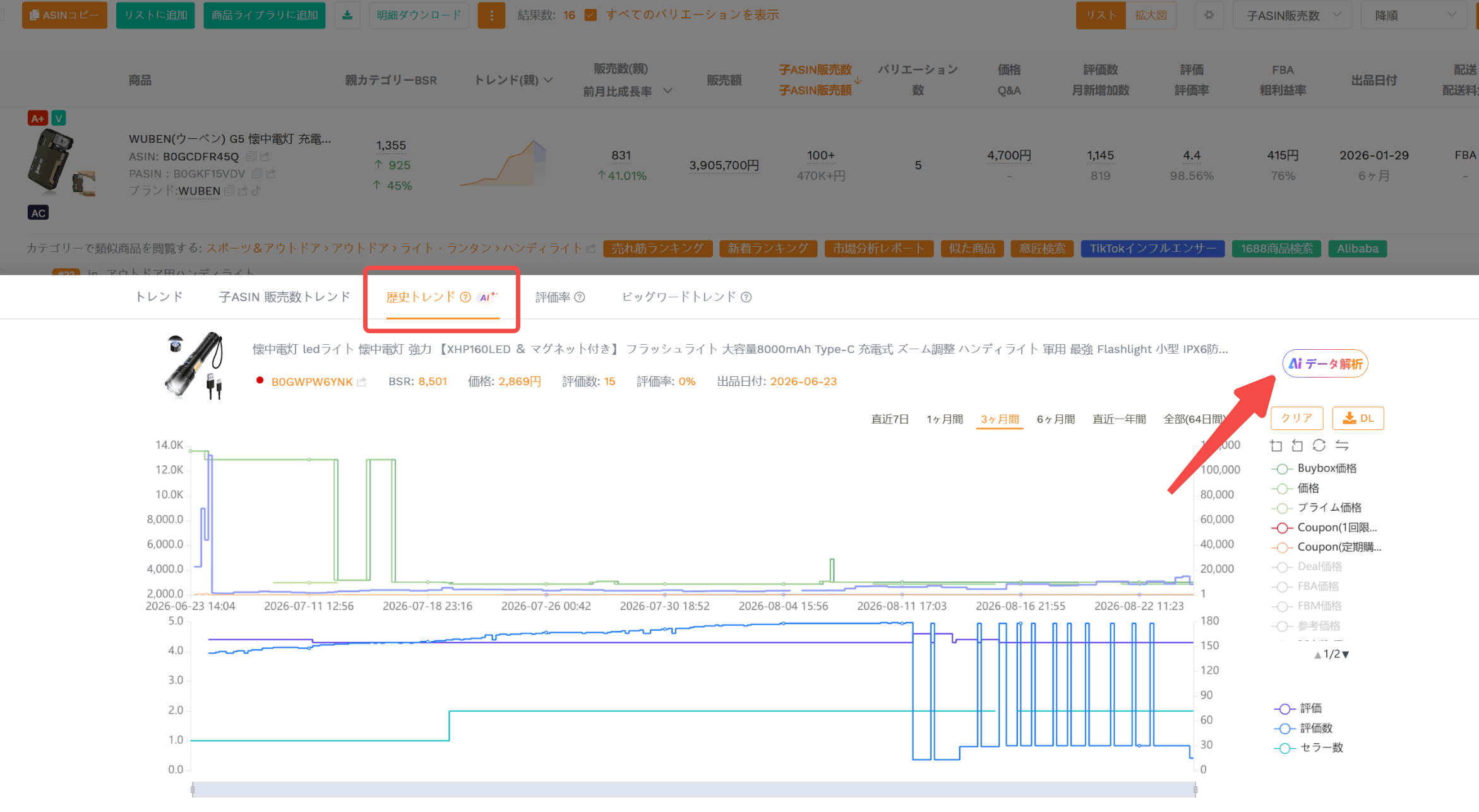The image size is (1479, 812).
Task: Switch to 子ASIN 販売数トレンド tab
Action: coord(284,297)
